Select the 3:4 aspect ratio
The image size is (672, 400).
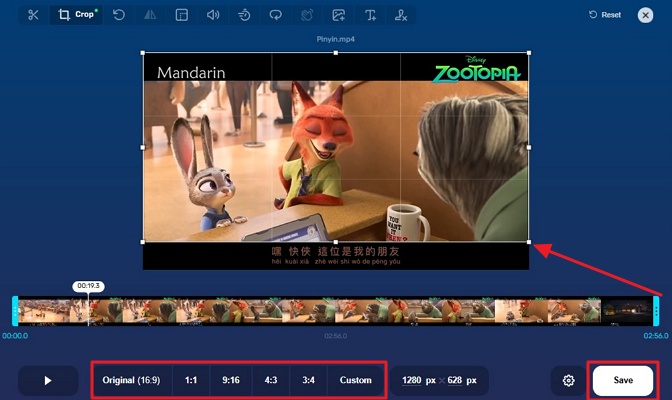click(x=308, y=380)
